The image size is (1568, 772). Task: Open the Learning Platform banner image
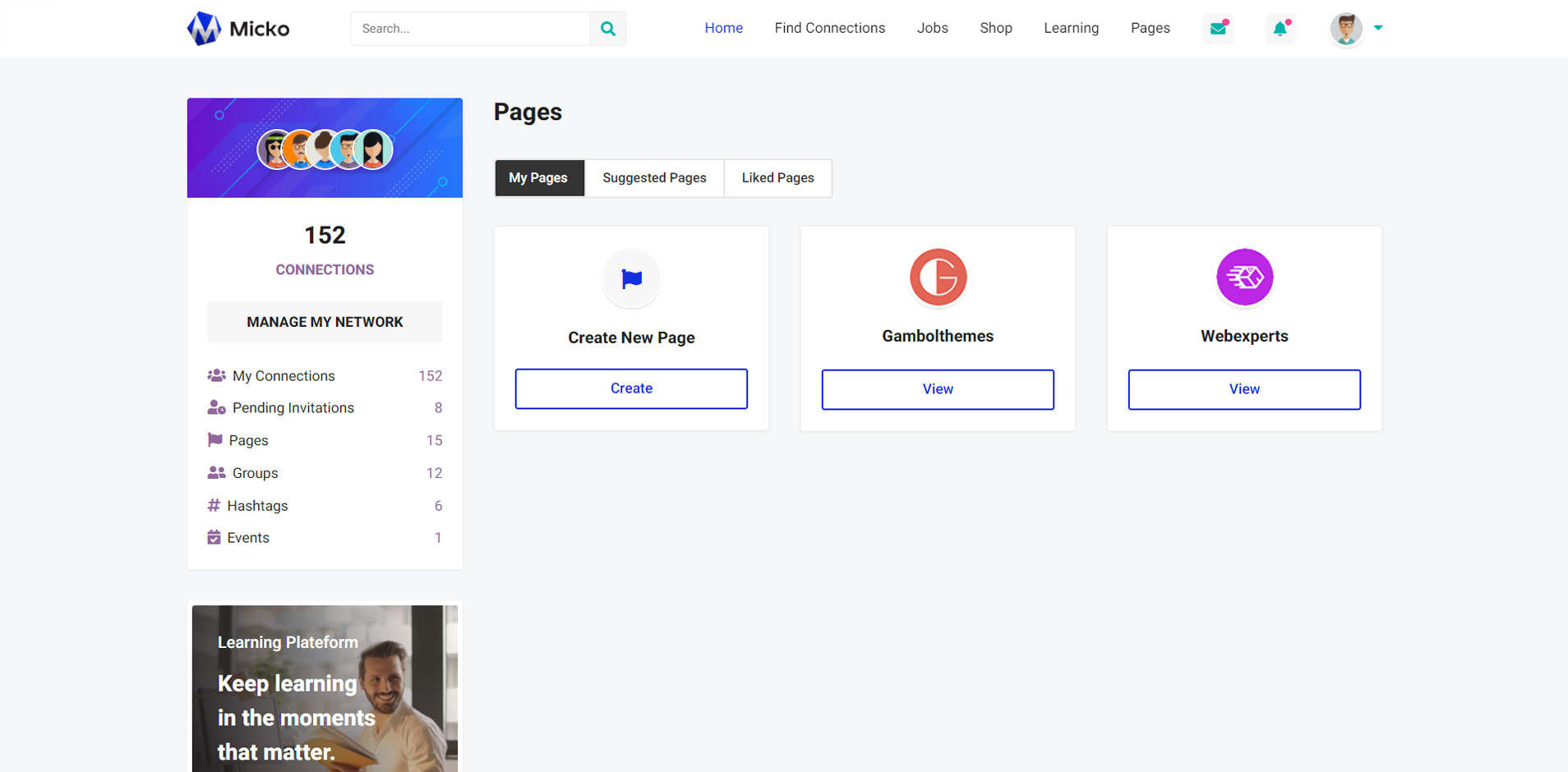pos(325,688)
